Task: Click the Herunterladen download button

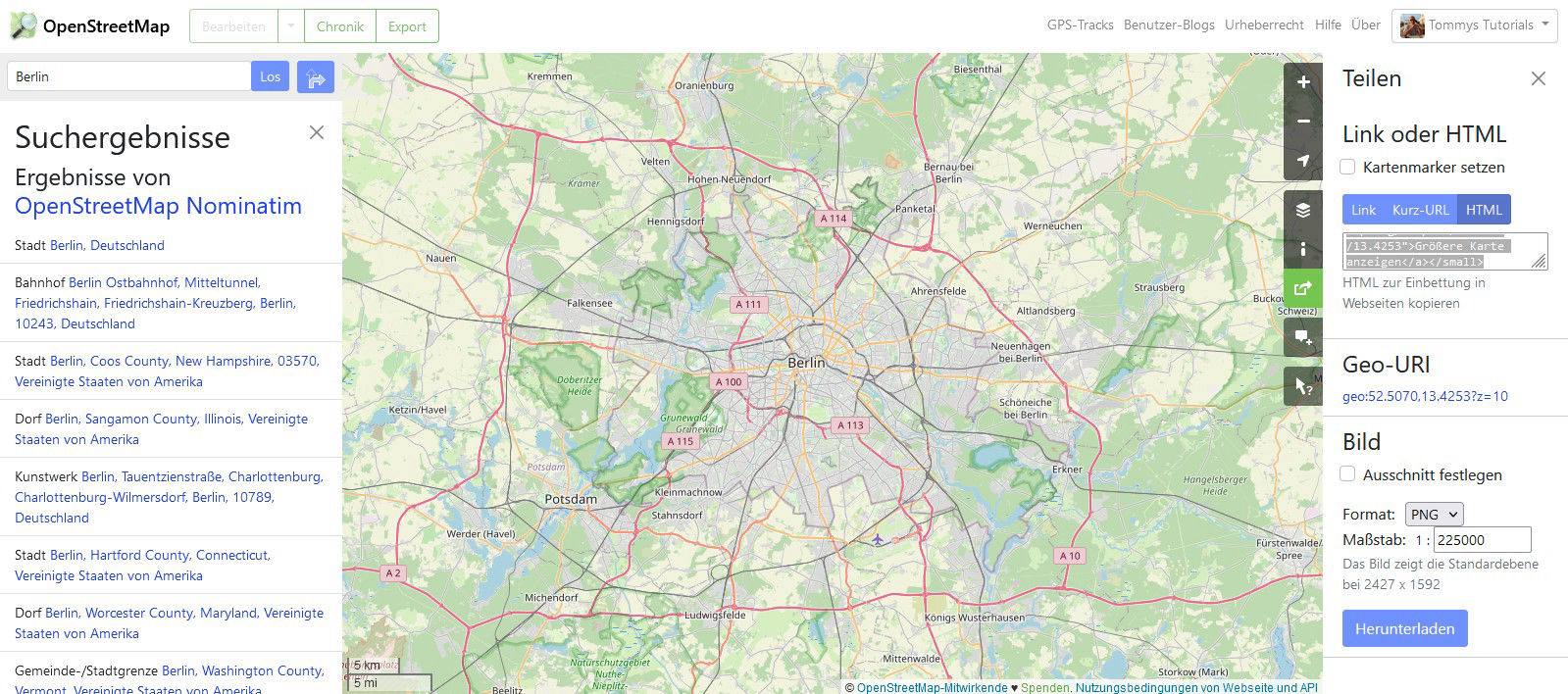Action: (x=1404, y=628)
